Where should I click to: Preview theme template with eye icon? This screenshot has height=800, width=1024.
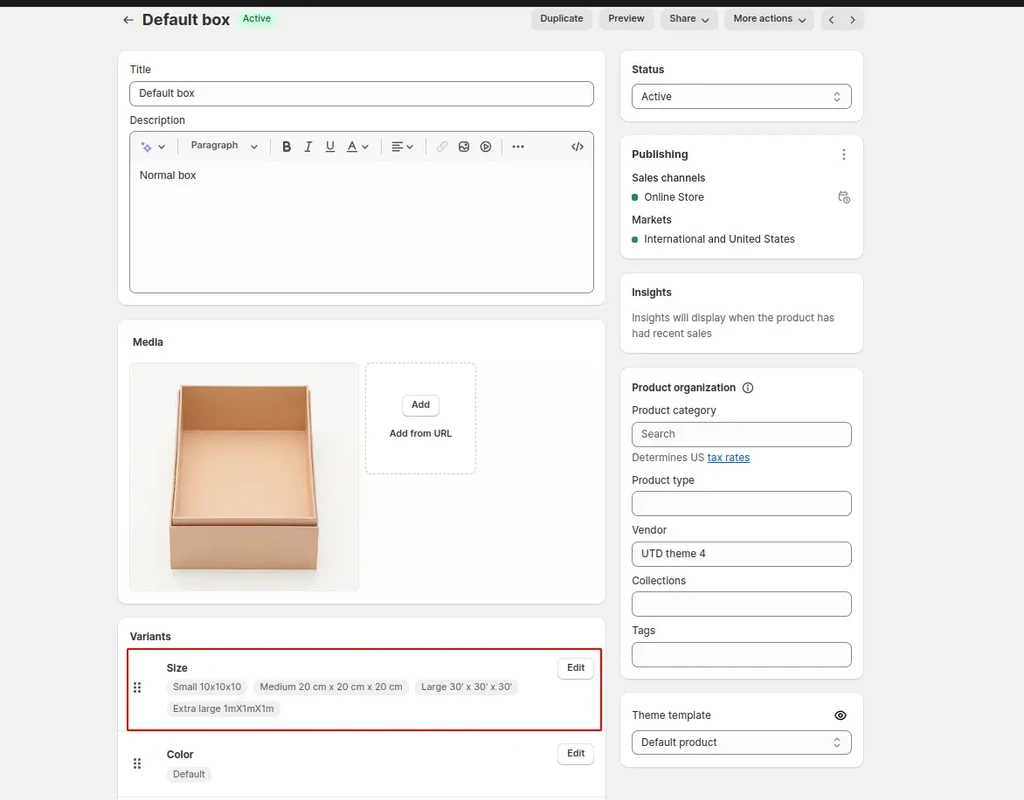click(x=840, y=716)
